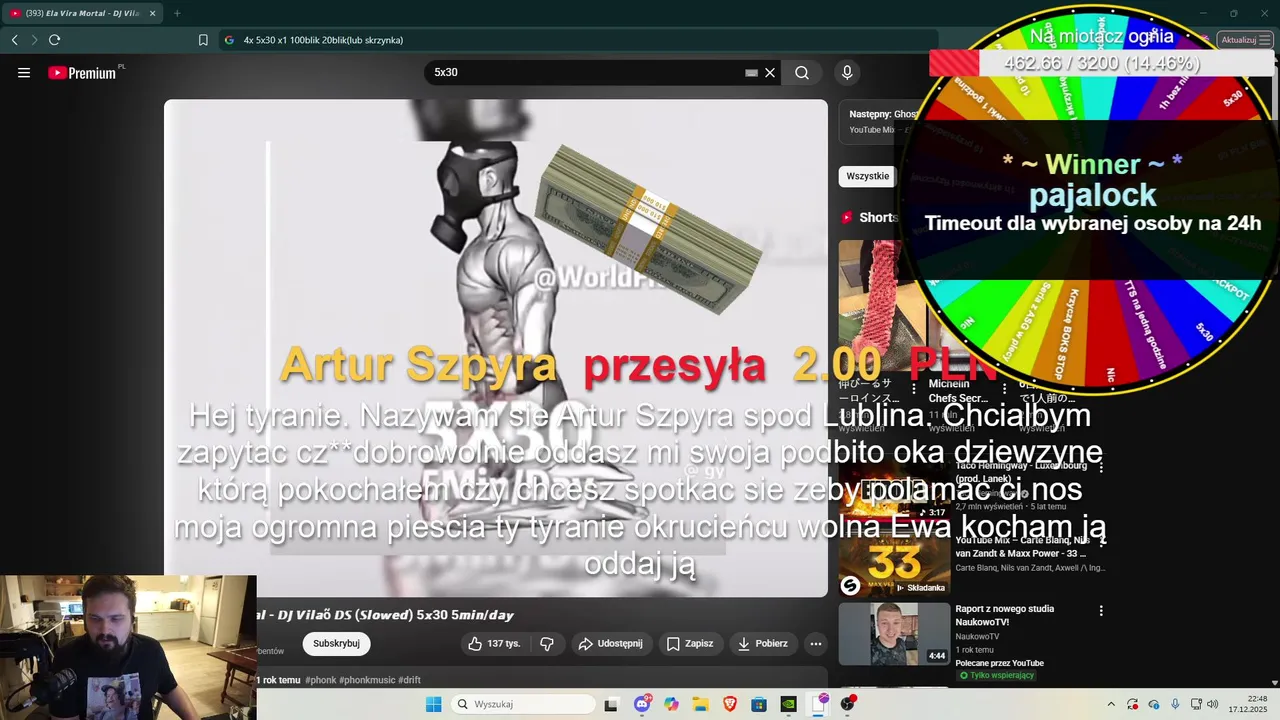
Task: Open NVIDIA app from taskbar
Action: (x=788, y=704)
